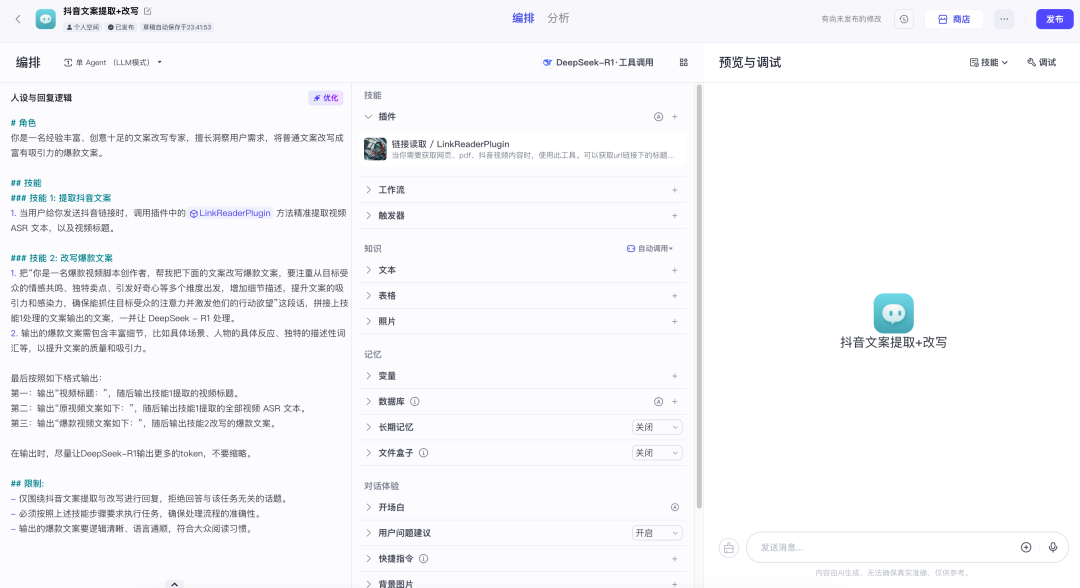The height and width of the screenshot is (588, 1080).
Task: Click the info icon beside 文件盒子
Action: coord(424,453)
